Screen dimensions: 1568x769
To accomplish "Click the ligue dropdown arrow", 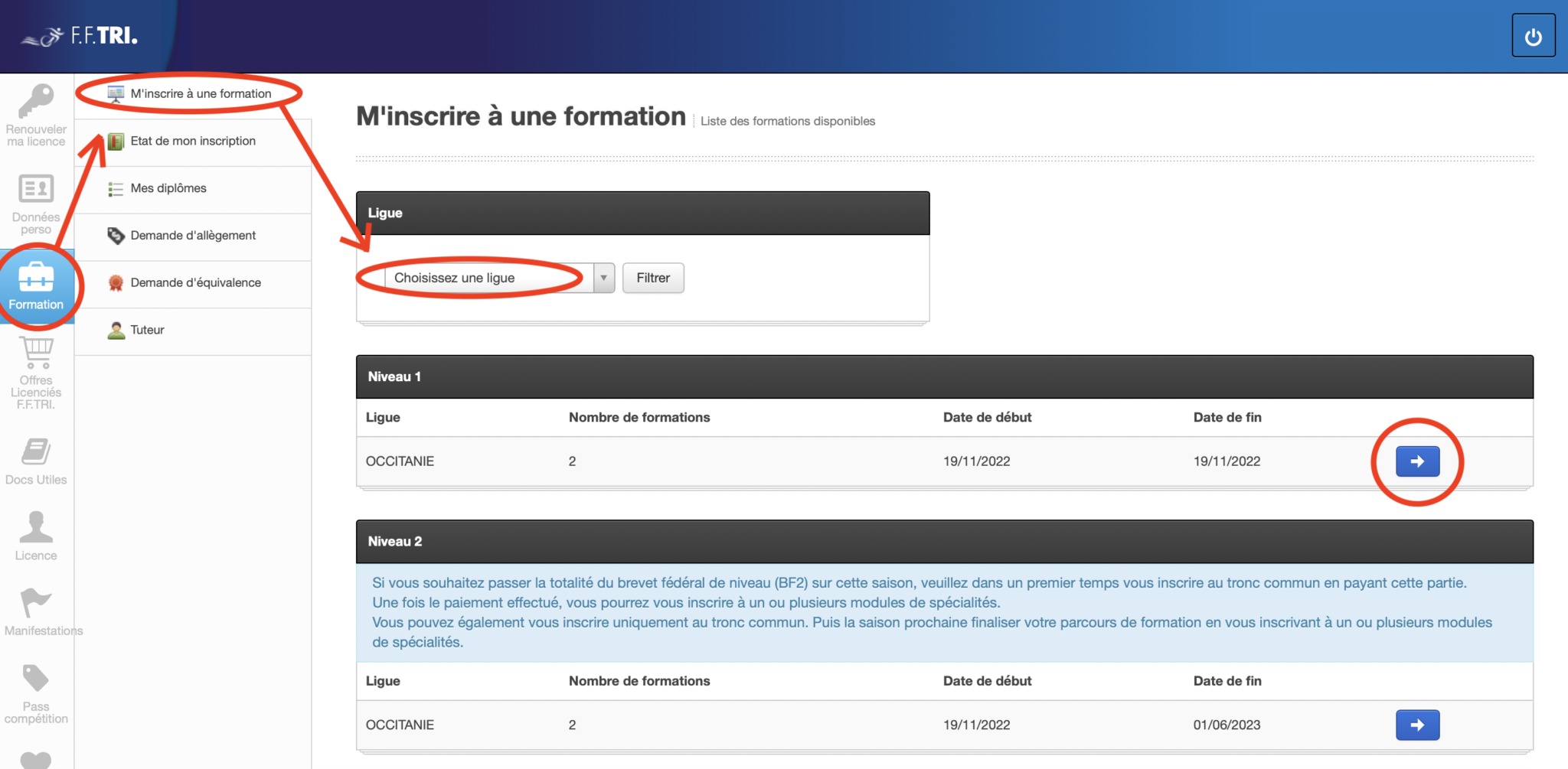I will pyautogui.click(x=604, y=278).
